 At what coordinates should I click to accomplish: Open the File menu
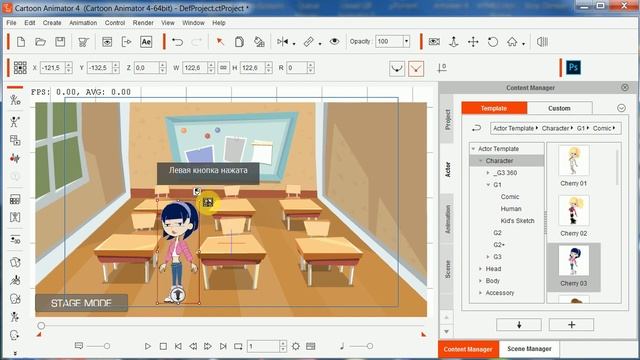[x=11, y=23]
